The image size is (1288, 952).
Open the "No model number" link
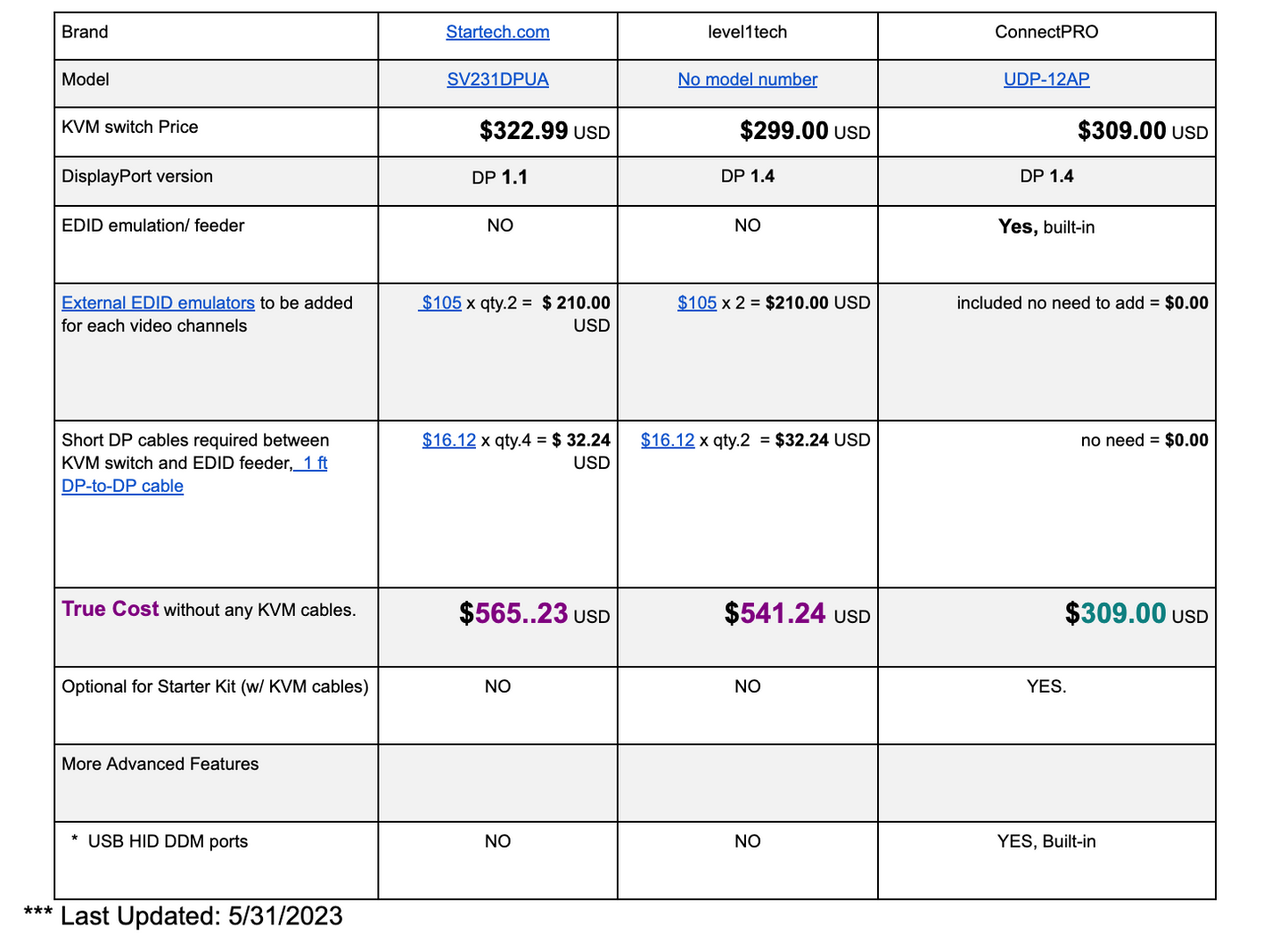[747, 79]
